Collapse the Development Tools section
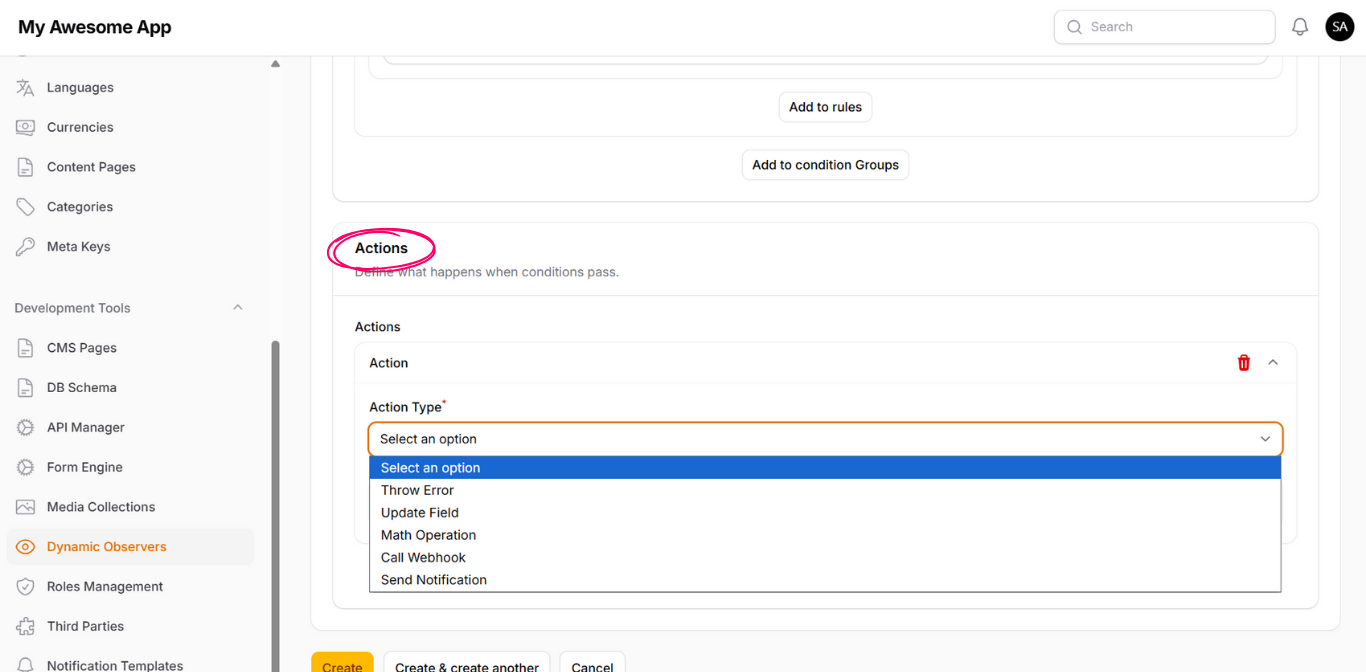1366x672 pixels. pos(238,308)
